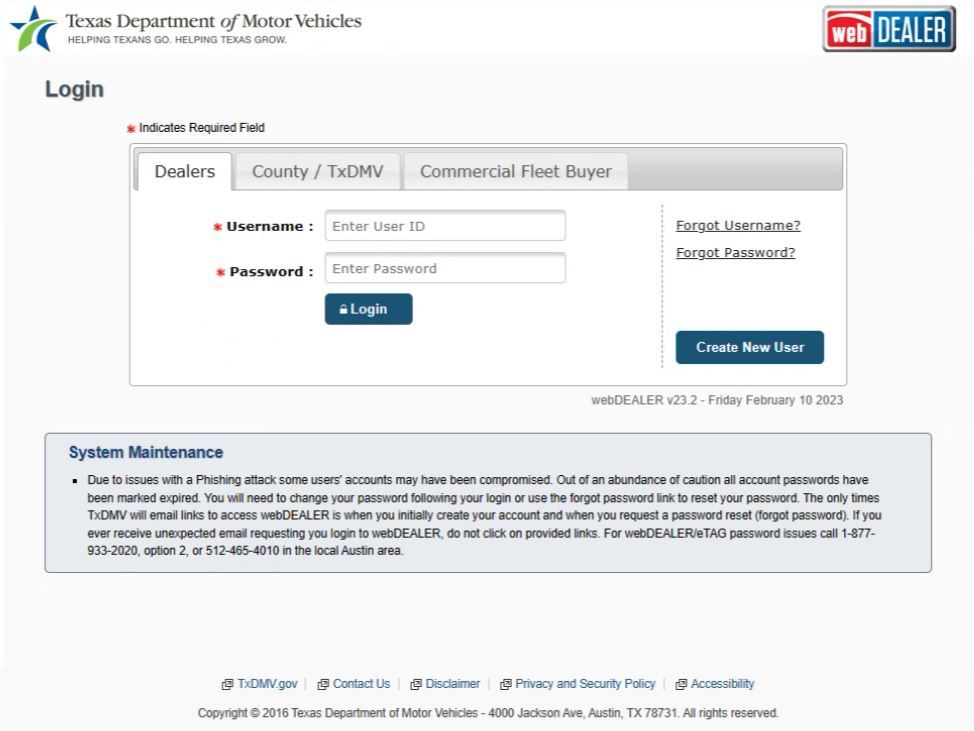Image resolution: width=974 pixels, height=731 pixels.
Task: Click external-link icon beside TxDMV.gov
Action: pos(227,685)
